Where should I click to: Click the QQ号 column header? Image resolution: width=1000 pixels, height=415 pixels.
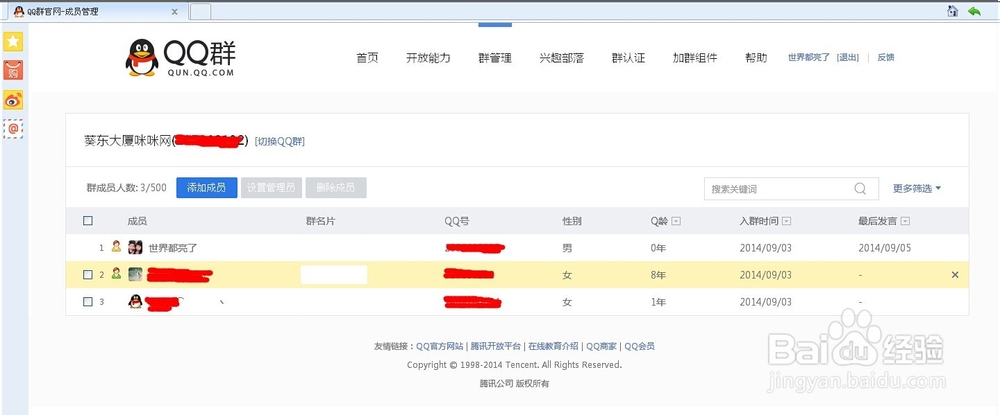tap(457, 221)
